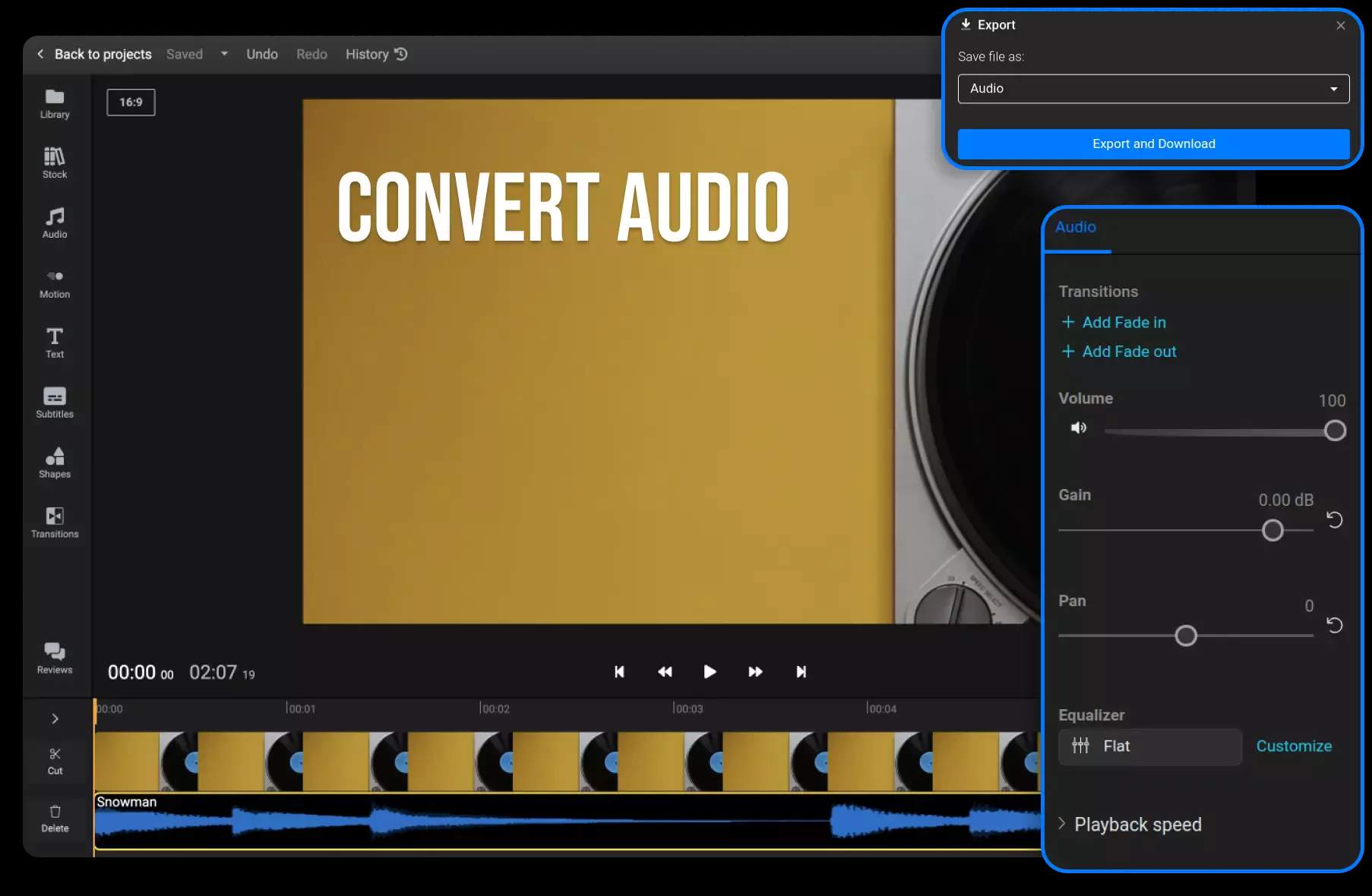
Task: Adjust the Pan slider handle
Action: [x=1186, y=636]
